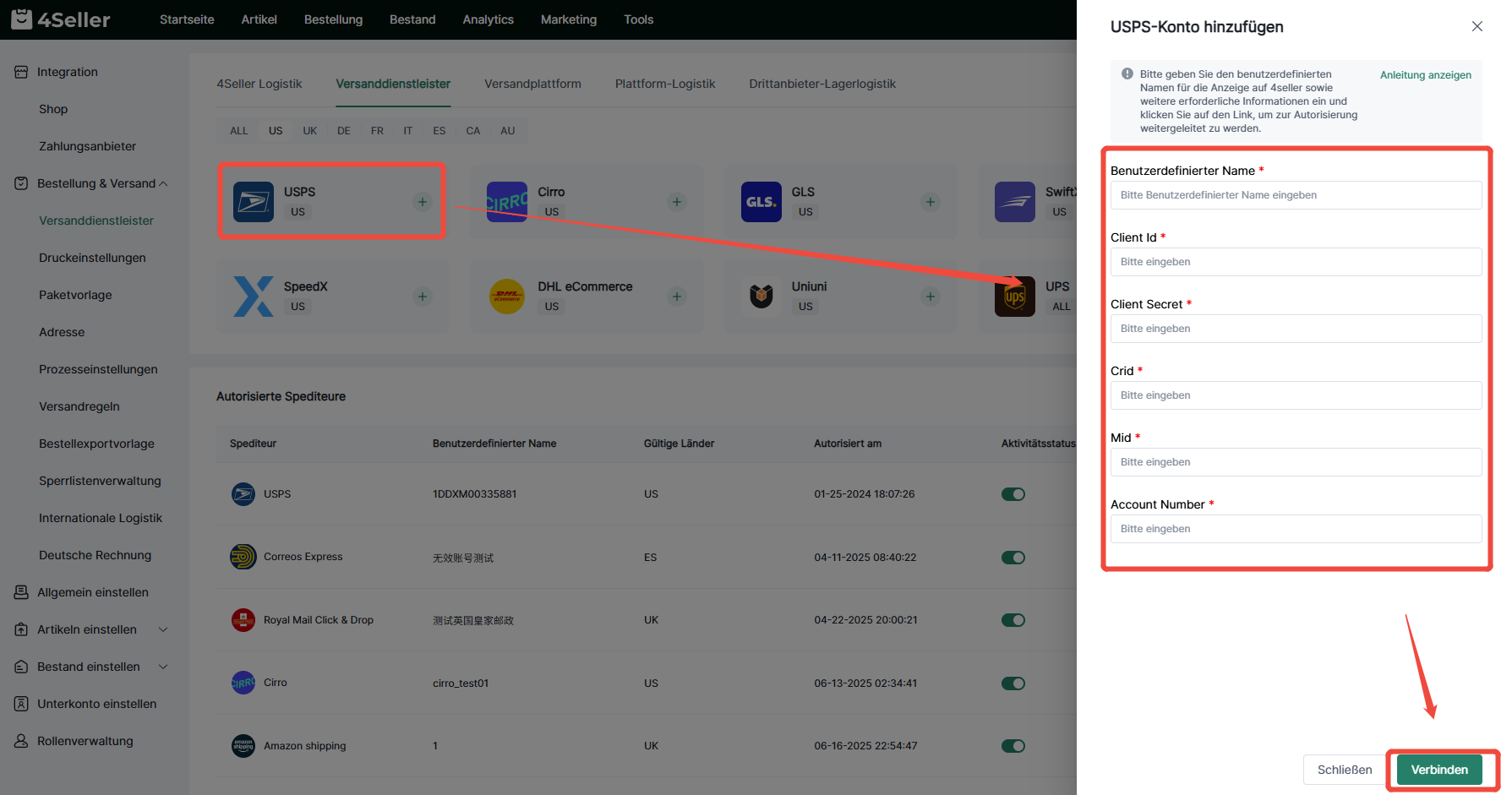Image resolution: width=1512 pixels, height=795 pixels.
Task: Click the Swift carrier logo
Action: click(1015, 202)
